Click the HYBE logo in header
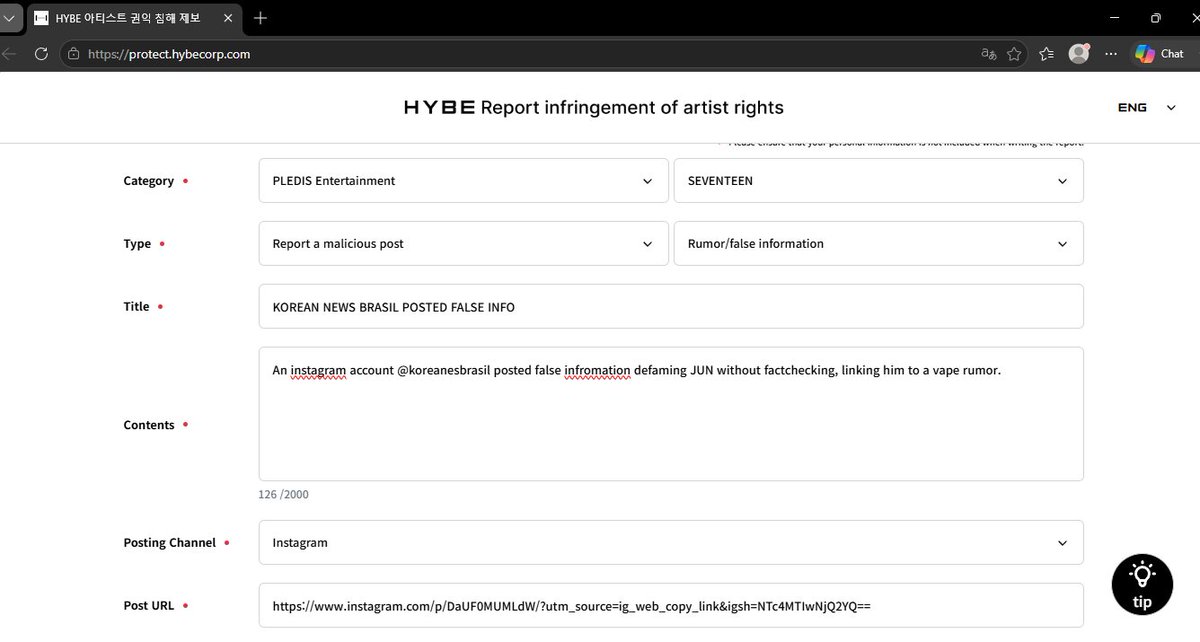Screen dimensions: 1200x642 439,108
